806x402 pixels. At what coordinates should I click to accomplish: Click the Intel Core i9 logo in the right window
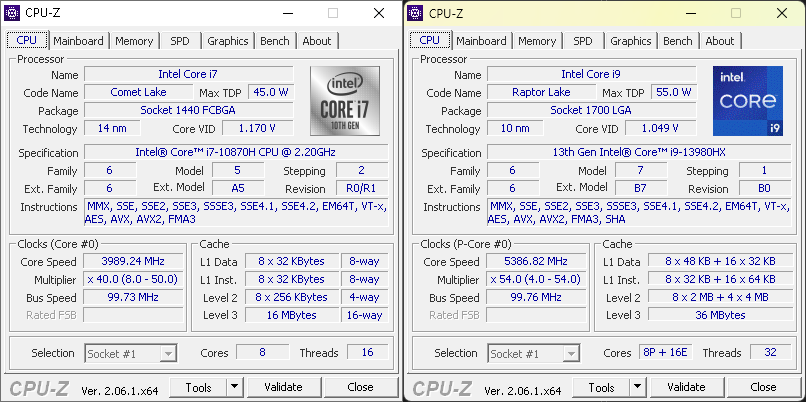pyautogui.click(x=748, y=101)
